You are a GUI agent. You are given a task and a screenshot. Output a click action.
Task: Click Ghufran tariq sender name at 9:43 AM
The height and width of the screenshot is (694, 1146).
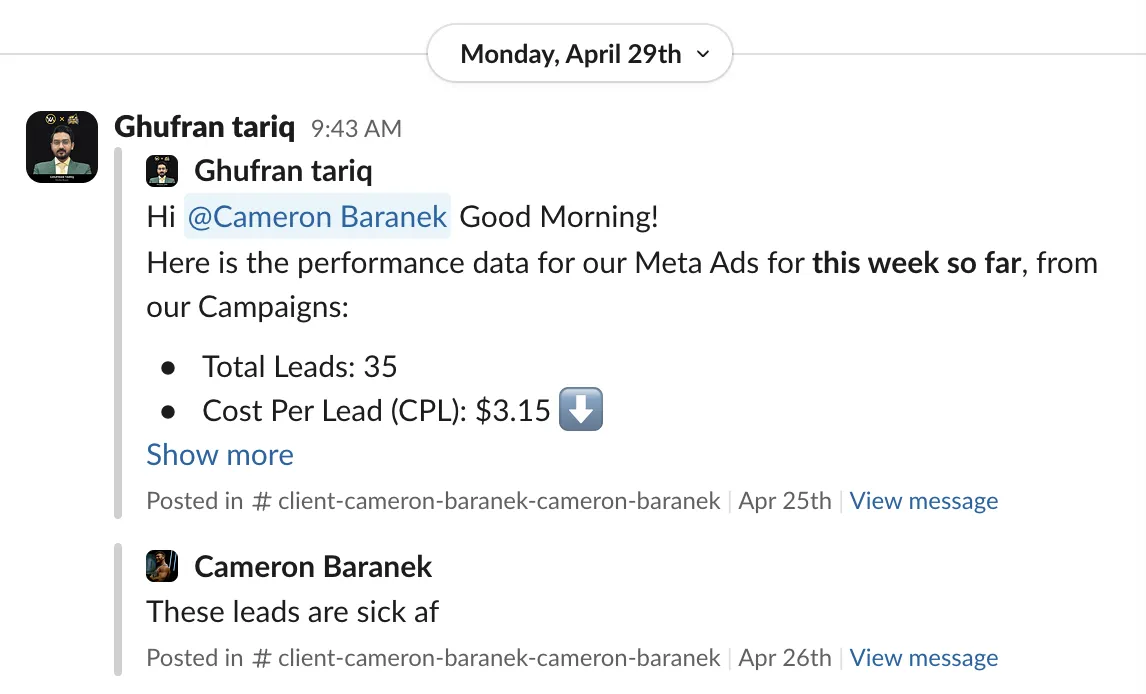pyautogui.click(x=205, y=127)
